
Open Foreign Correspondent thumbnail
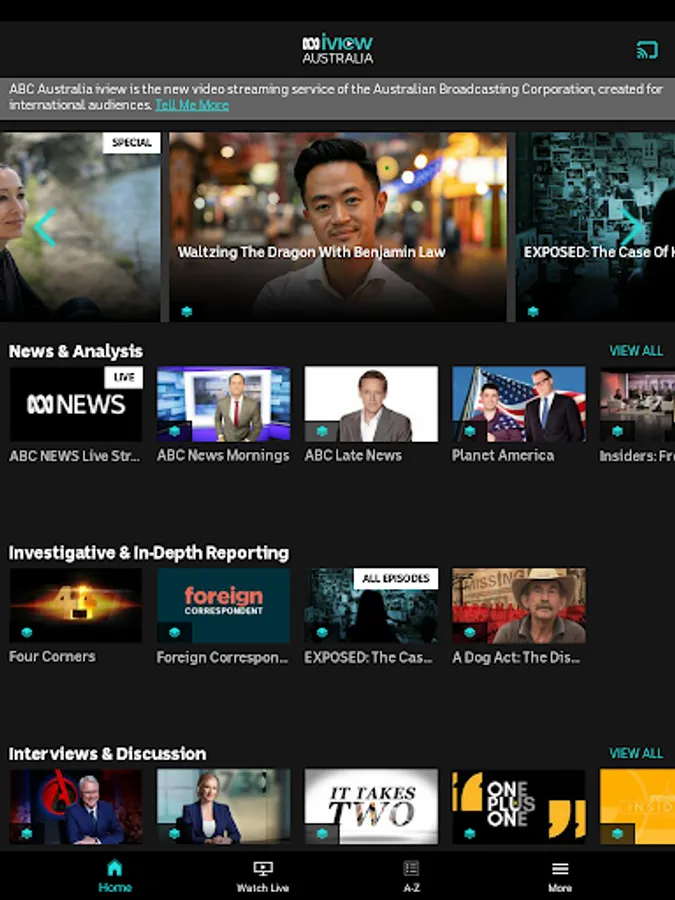click(x=223, y=606)
